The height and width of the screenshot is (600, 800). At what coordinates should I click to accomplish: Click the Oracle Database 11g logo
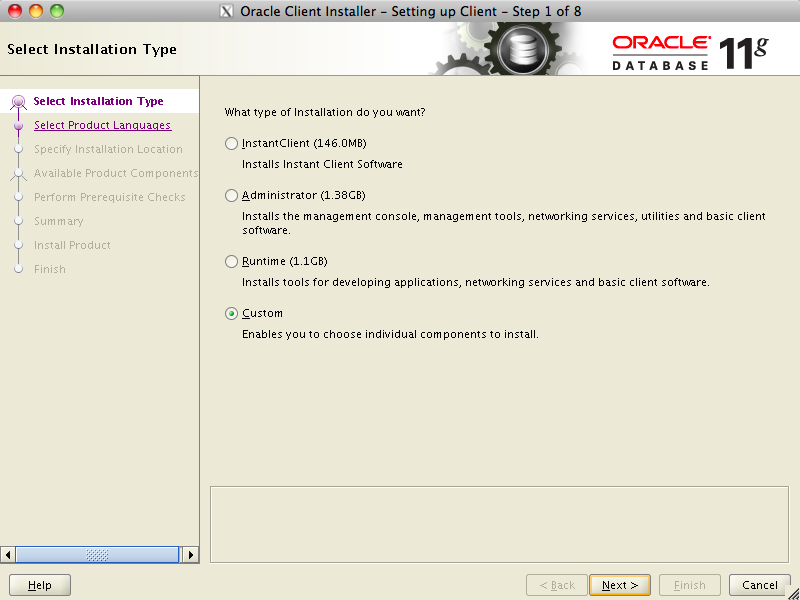pyautogui.click(x=690, y=53)
